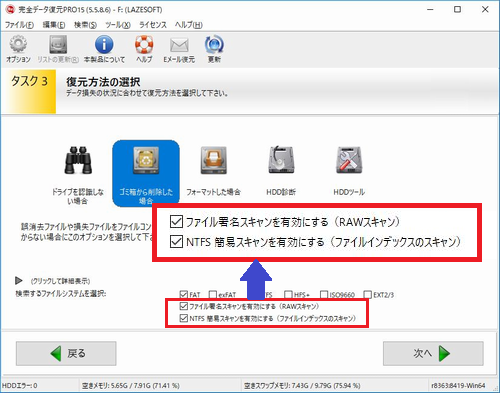This screenshot has height=393, width=500.
Task: Launch Eメール復元 envelope icon
Action: point(179,45)
